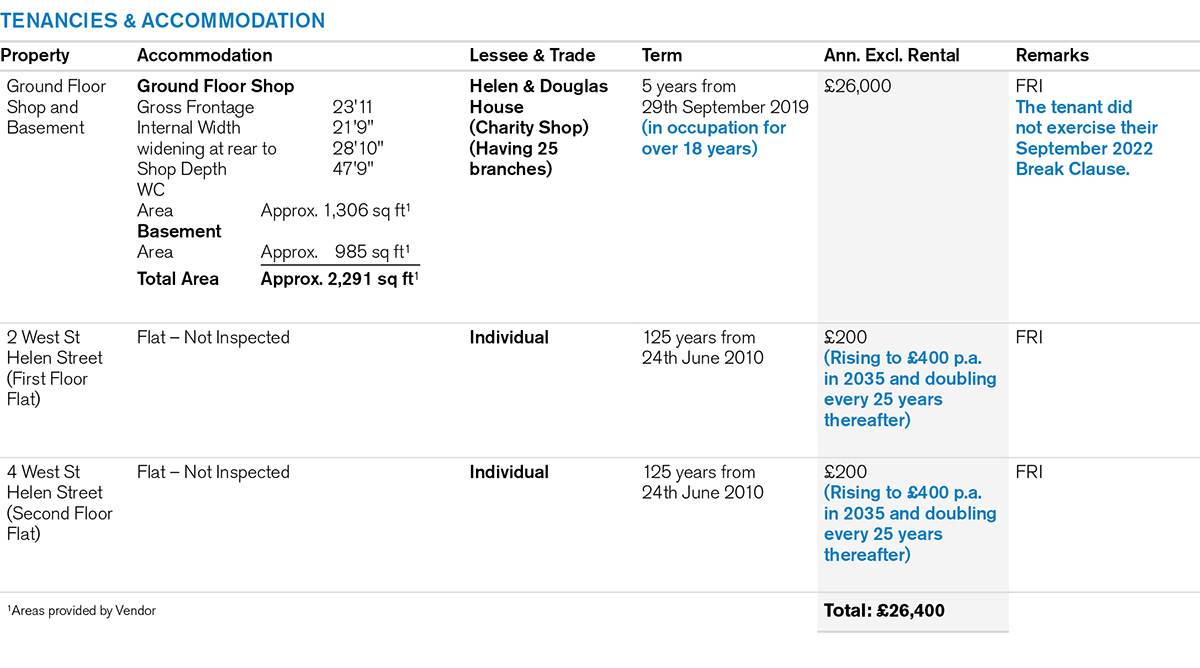Click the Tenancies & Accommodation heading

tap(163, 21)
